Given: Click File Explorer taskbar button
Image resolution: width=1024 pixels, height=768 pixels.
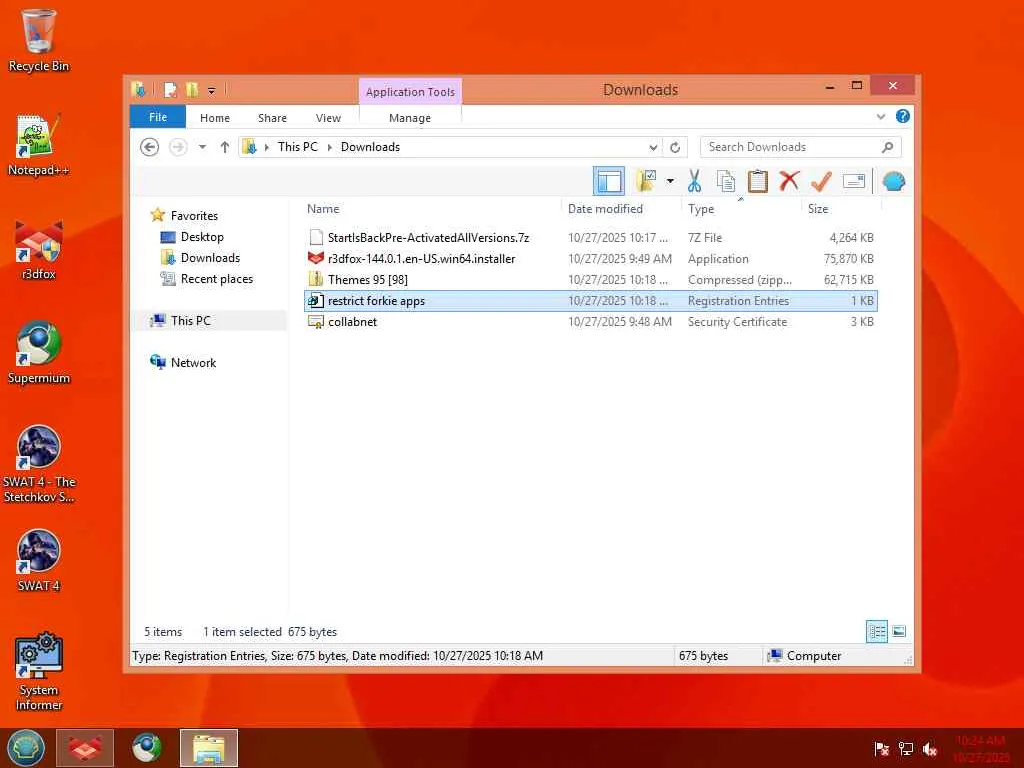Looking at the screenshot, I should (209, 748).
